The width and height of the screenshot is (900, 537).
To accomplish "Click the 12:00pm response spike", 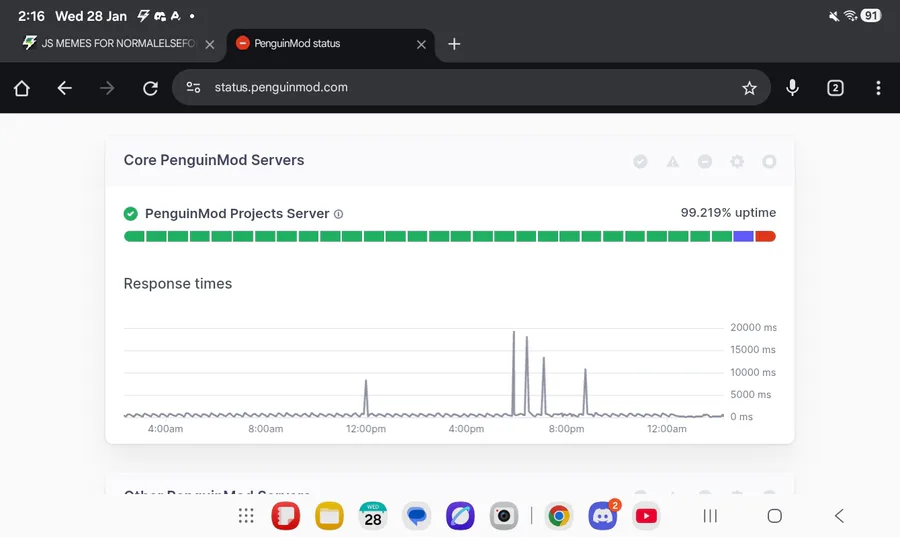I will tap(366, 397).
